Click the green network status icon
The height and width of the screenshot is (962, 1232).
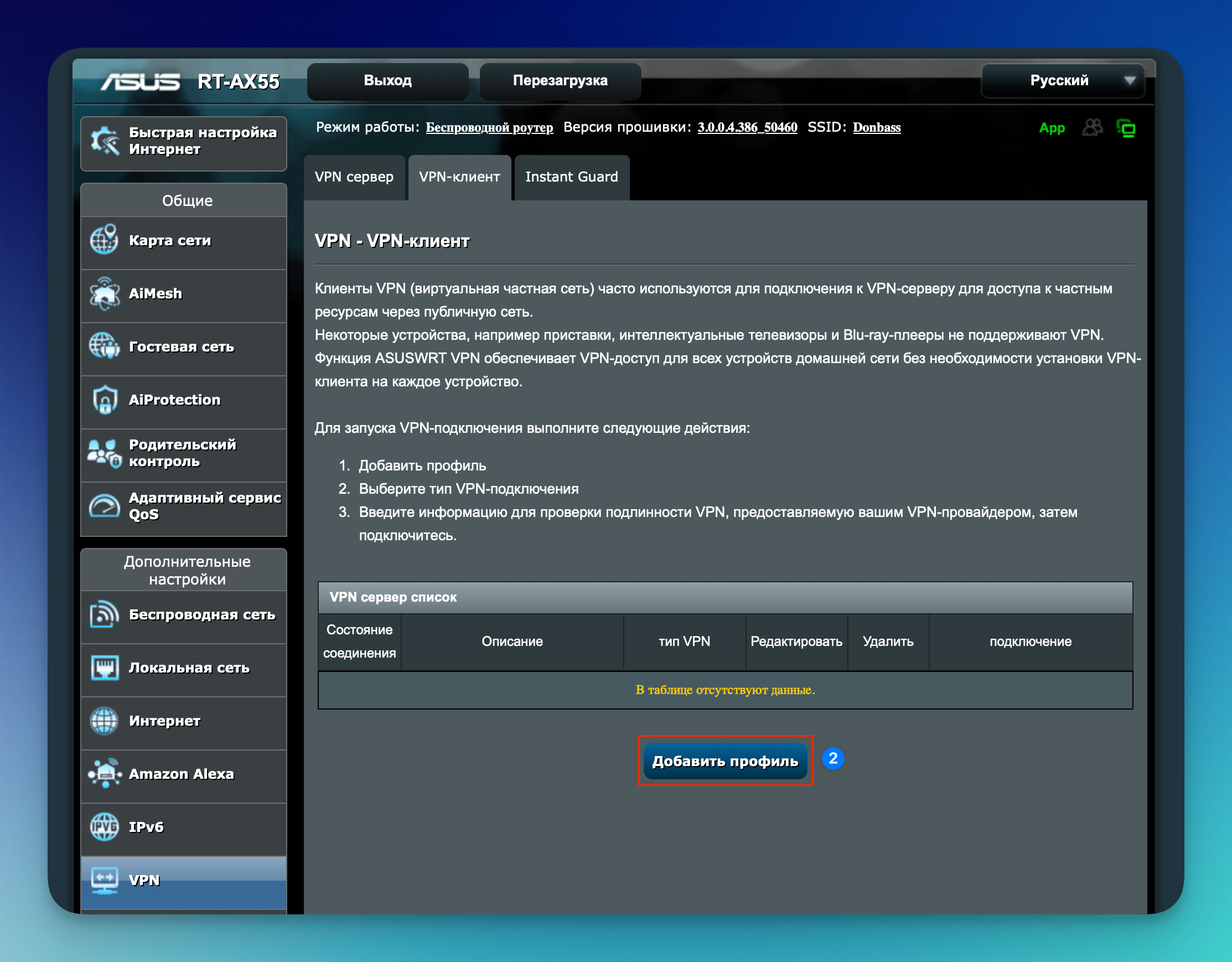coord(1126,128)
